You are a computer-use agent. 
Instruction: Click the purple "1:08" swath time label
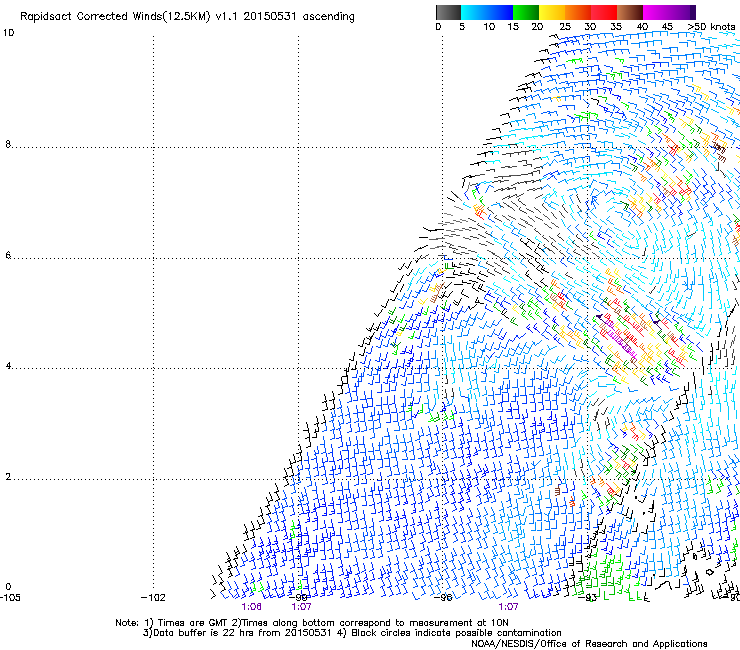(252, 607)
